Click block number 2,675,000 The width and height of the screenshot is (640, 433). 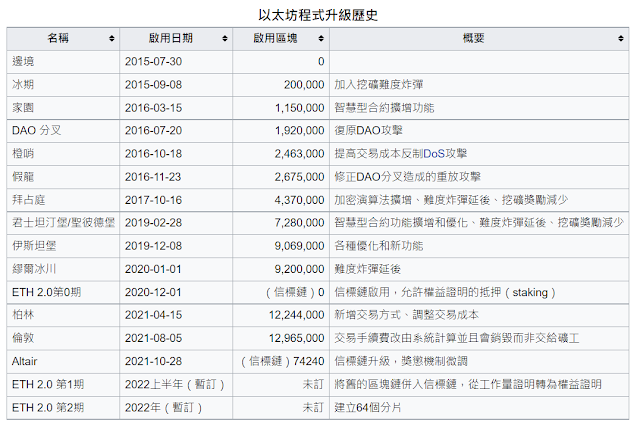coord(300,177)
